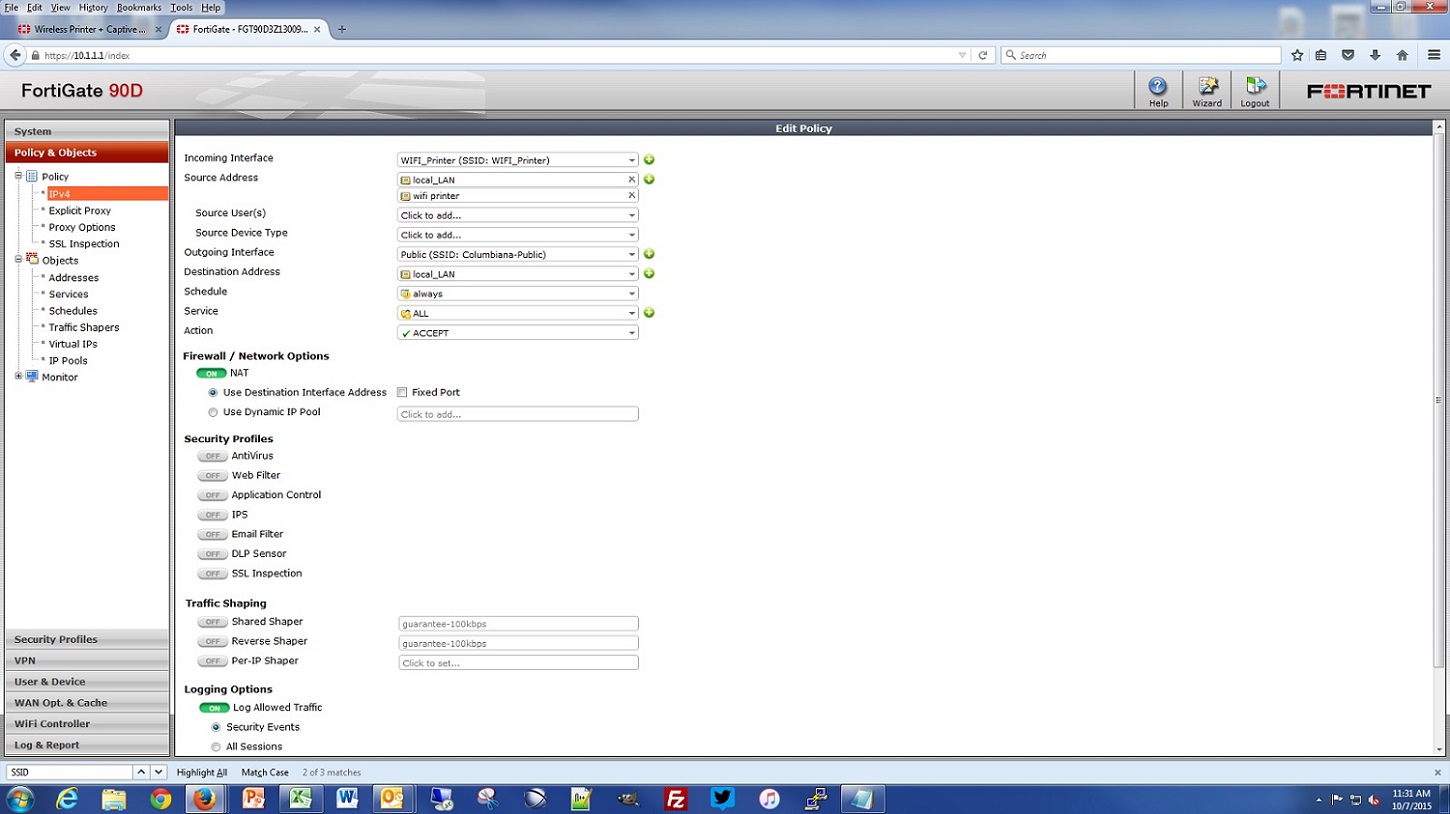Open the Virtual IPs page
The width and height of the screenshot is (1450, 814).
coord(73,344)
